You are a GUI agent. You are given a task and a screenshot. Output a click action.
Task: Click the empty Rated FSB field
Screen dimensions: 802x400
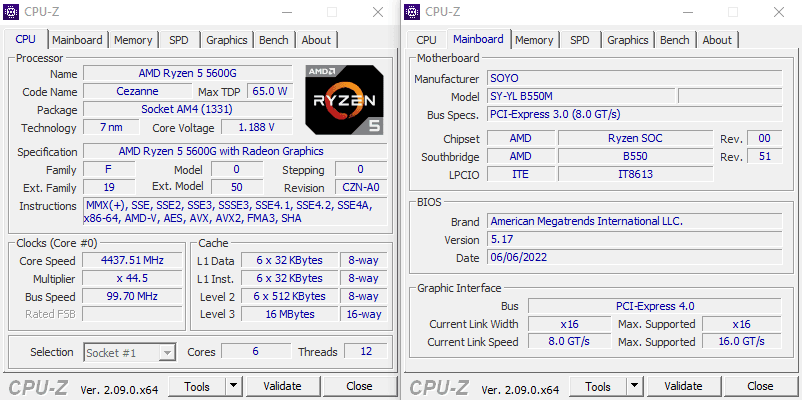click(132, 314)
